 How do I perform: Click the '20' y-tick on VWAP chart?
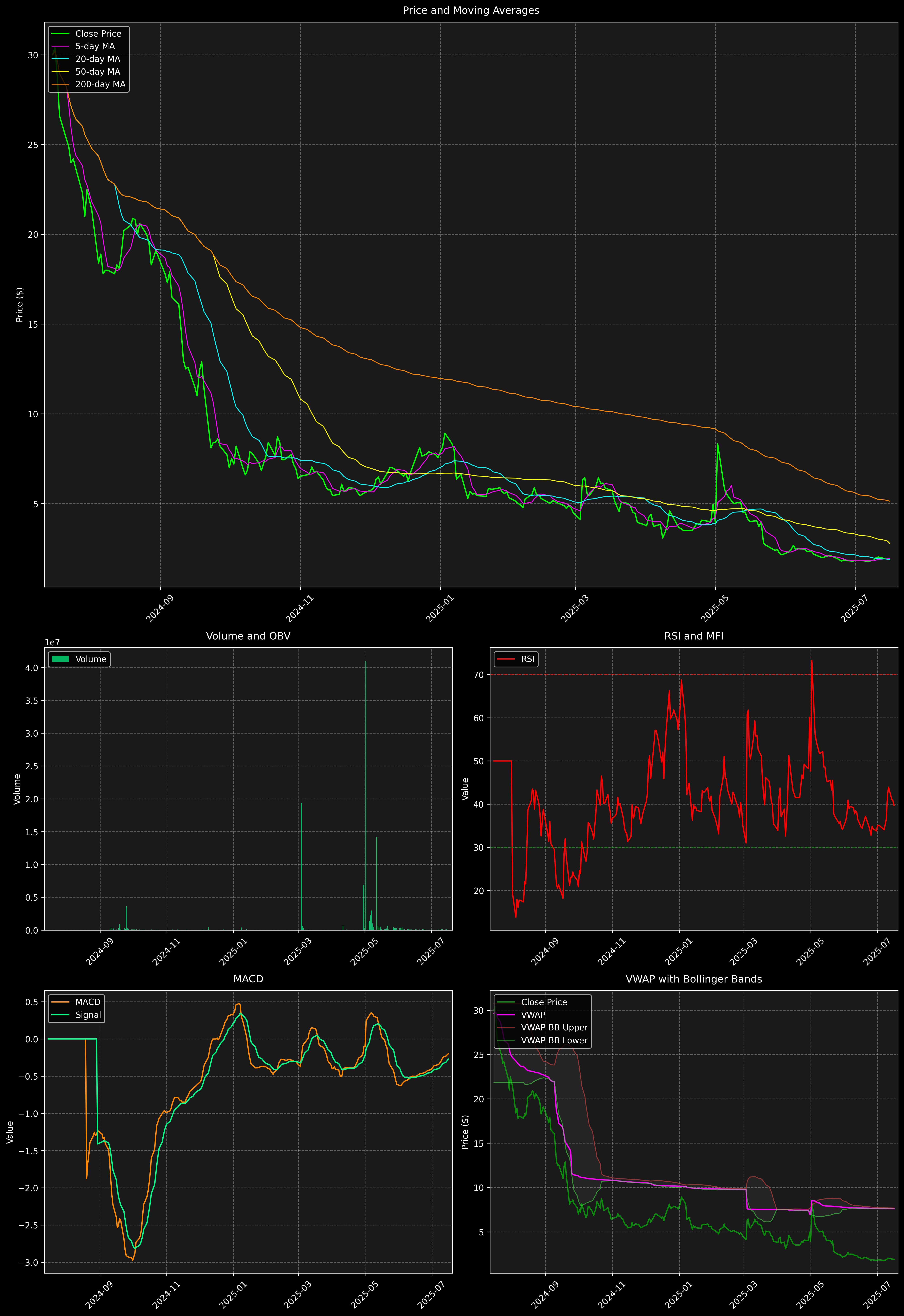pyautogui.click(x=479, y=1099)
